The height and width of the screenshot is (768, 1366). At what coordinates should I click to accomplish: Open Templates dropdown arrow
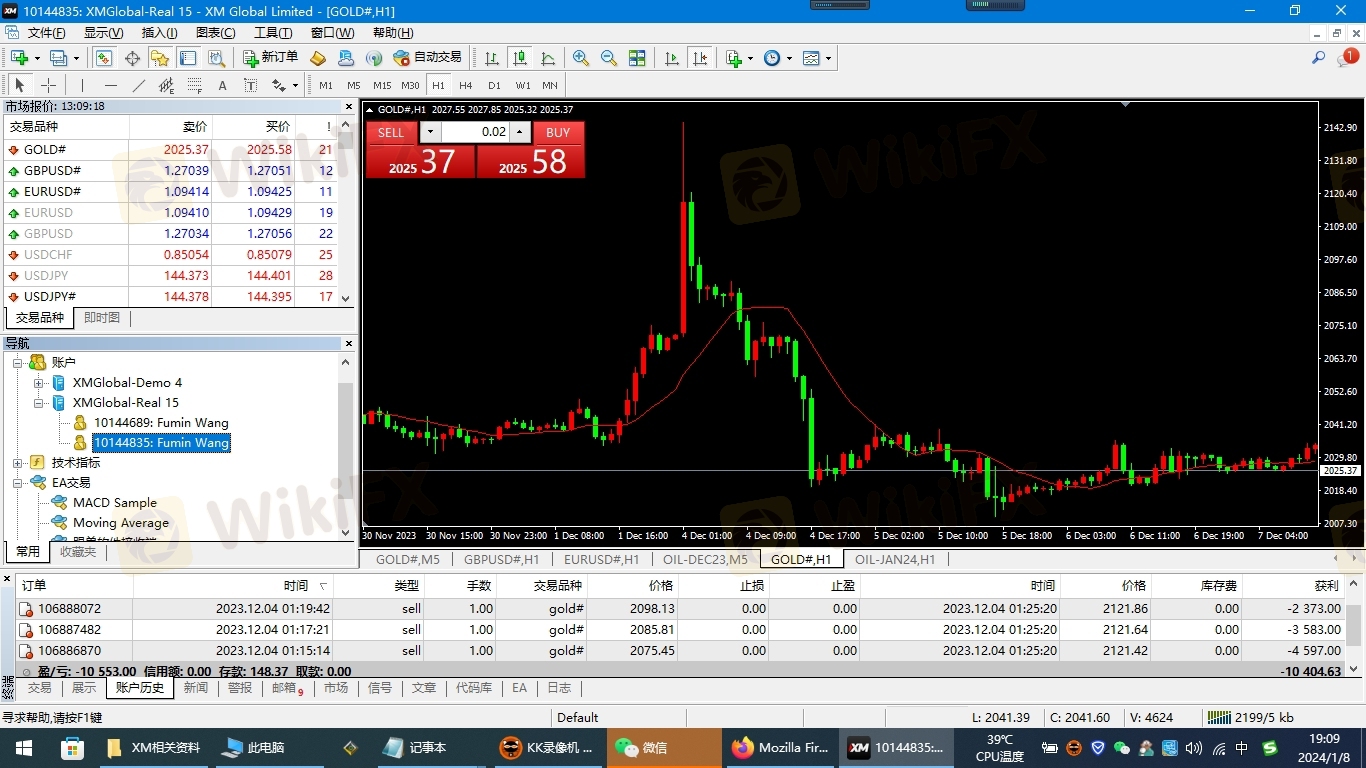coord(828,58)
